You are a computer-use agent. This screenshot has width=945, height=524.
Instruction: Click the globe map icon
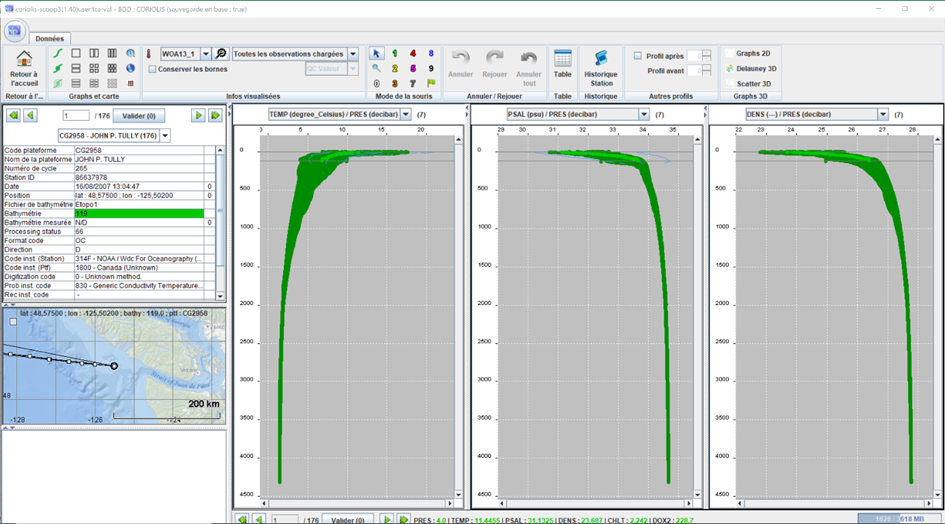point(130,69)
